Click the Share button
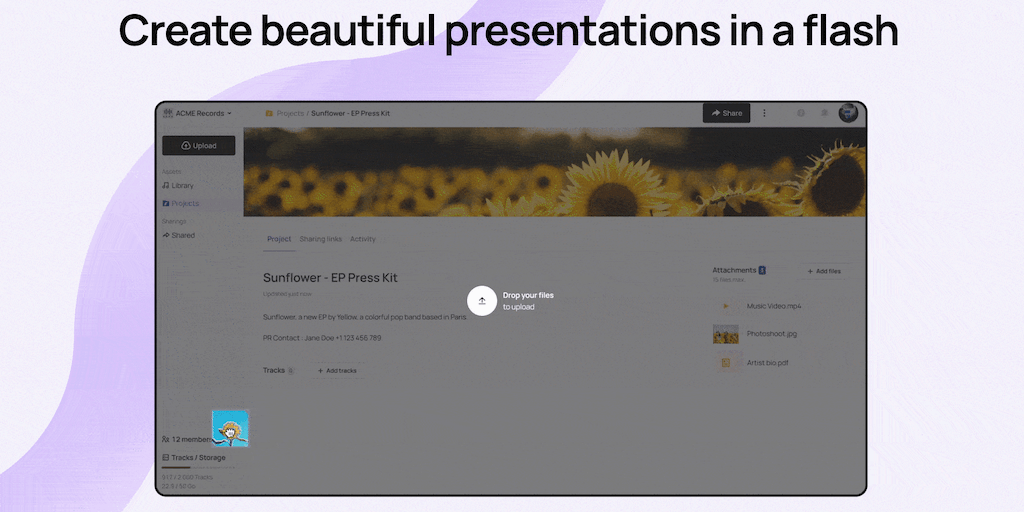Viewport: 1024px width, 512px height. click(727, 114)
